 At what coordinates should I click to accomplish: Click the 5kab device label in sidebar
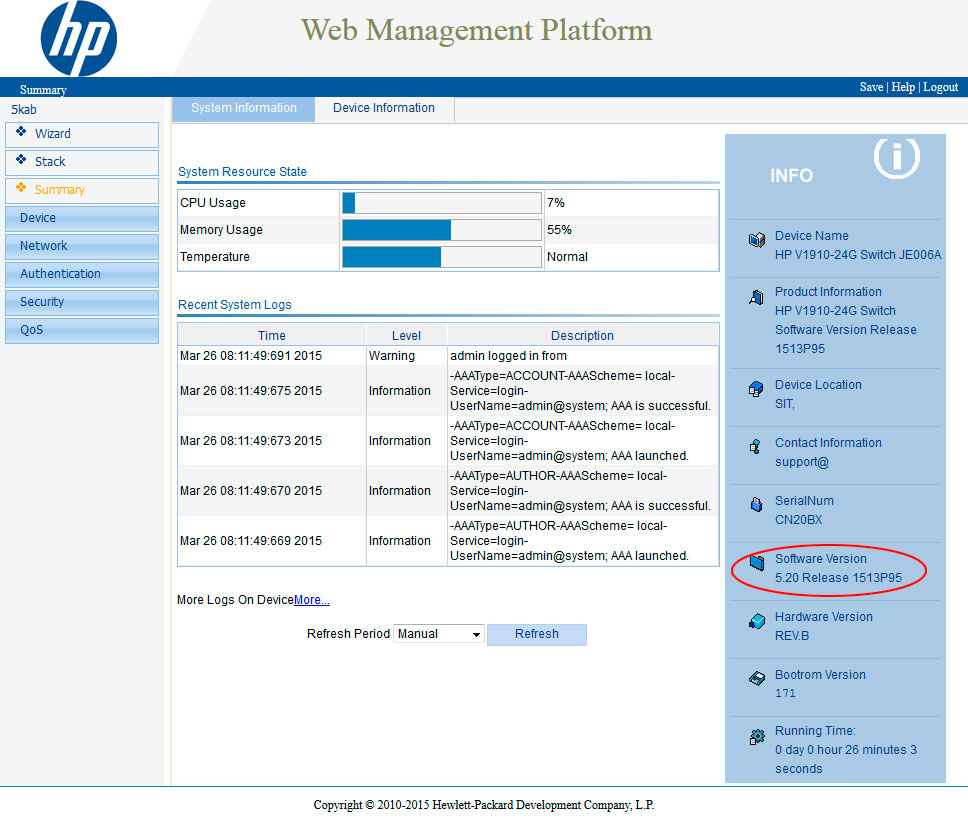pyautogui.click(x=23, y=110)
